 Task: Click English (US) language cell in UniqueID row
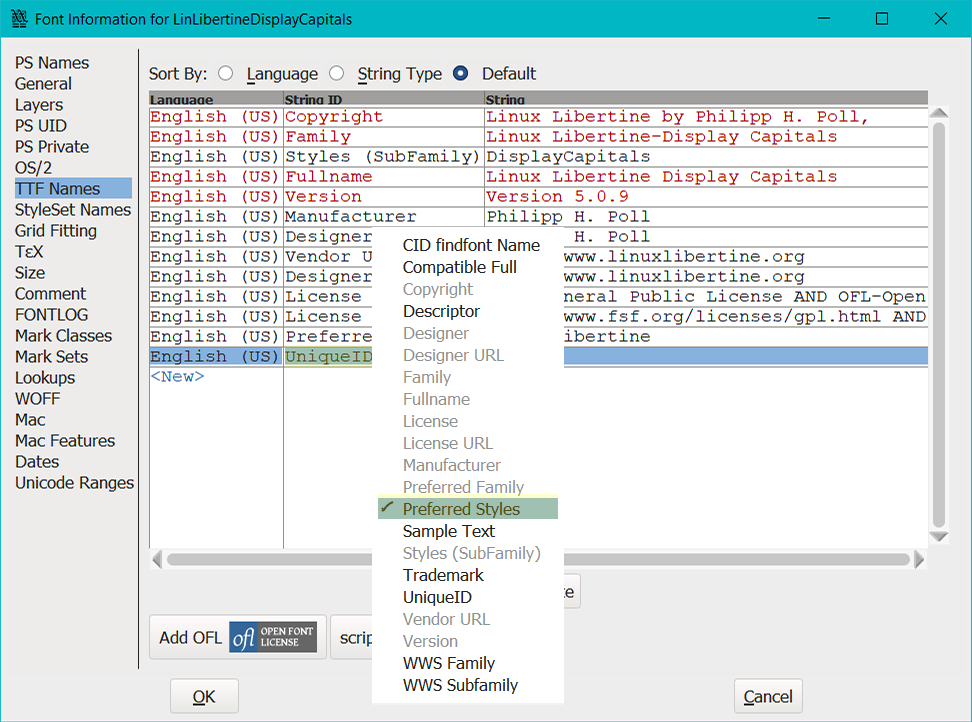216,356
